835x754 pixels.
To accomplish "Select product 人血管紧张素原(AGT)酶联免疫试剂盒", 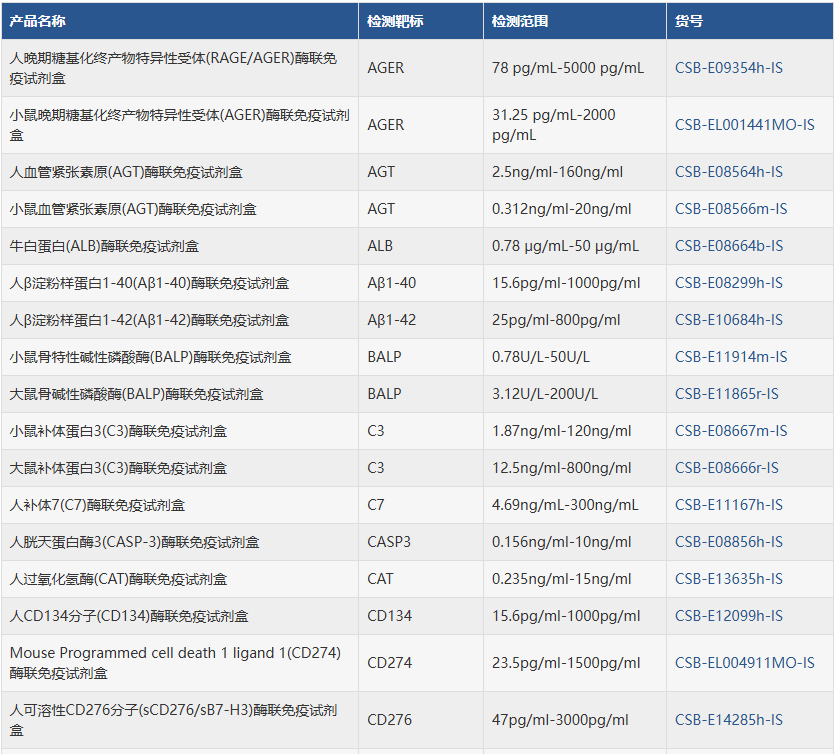I will coord(126,173).
